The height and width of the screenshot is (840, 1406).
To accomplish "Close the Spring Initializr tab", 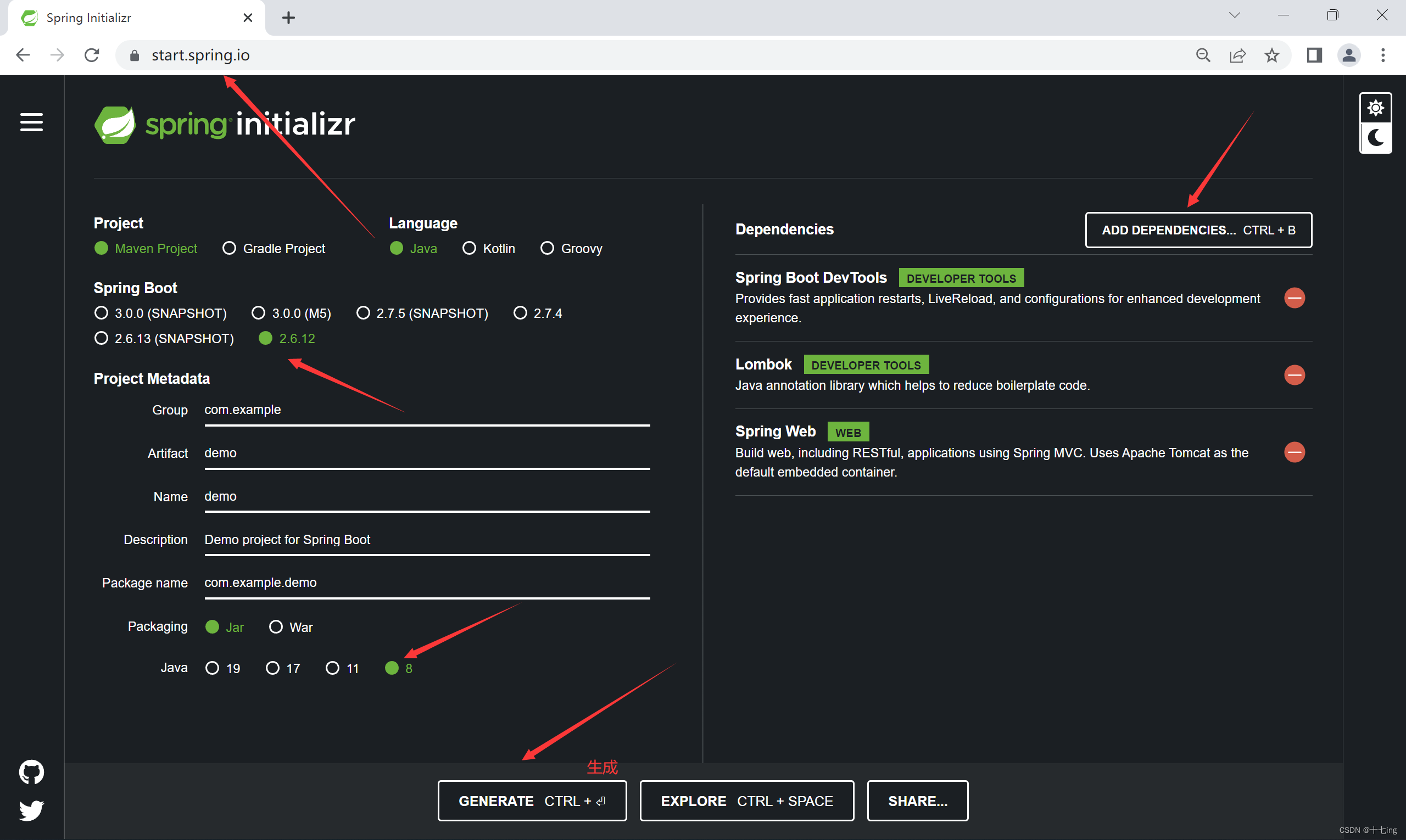I will point(248,18).
